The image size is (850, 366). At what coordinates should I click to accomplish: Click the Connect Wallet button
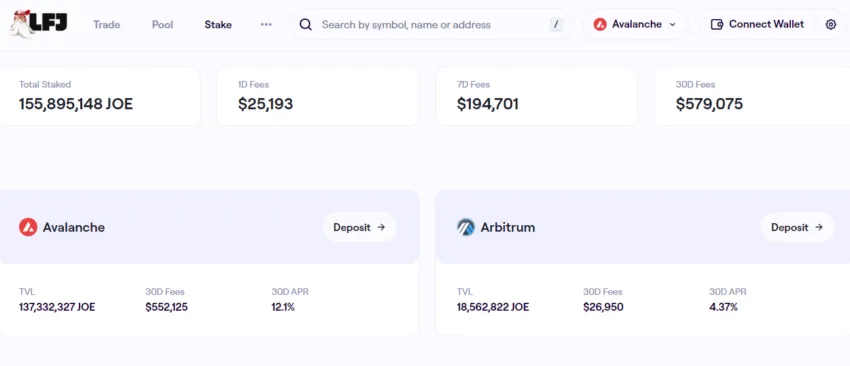pyautogui.click(x=757, y=24)
